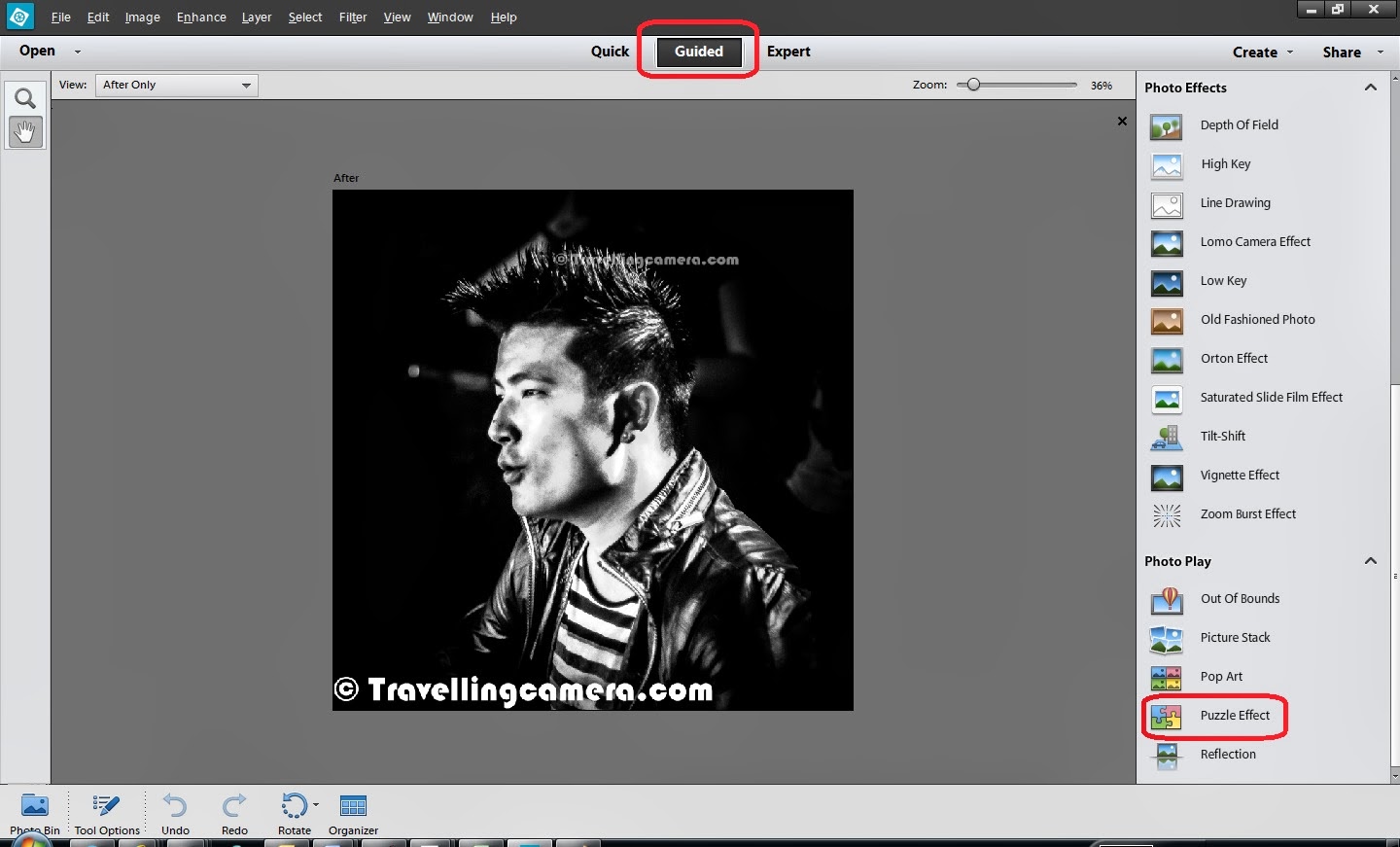Open the Filter menu
The image size is (1400, 847).
(x=353, y=18)
